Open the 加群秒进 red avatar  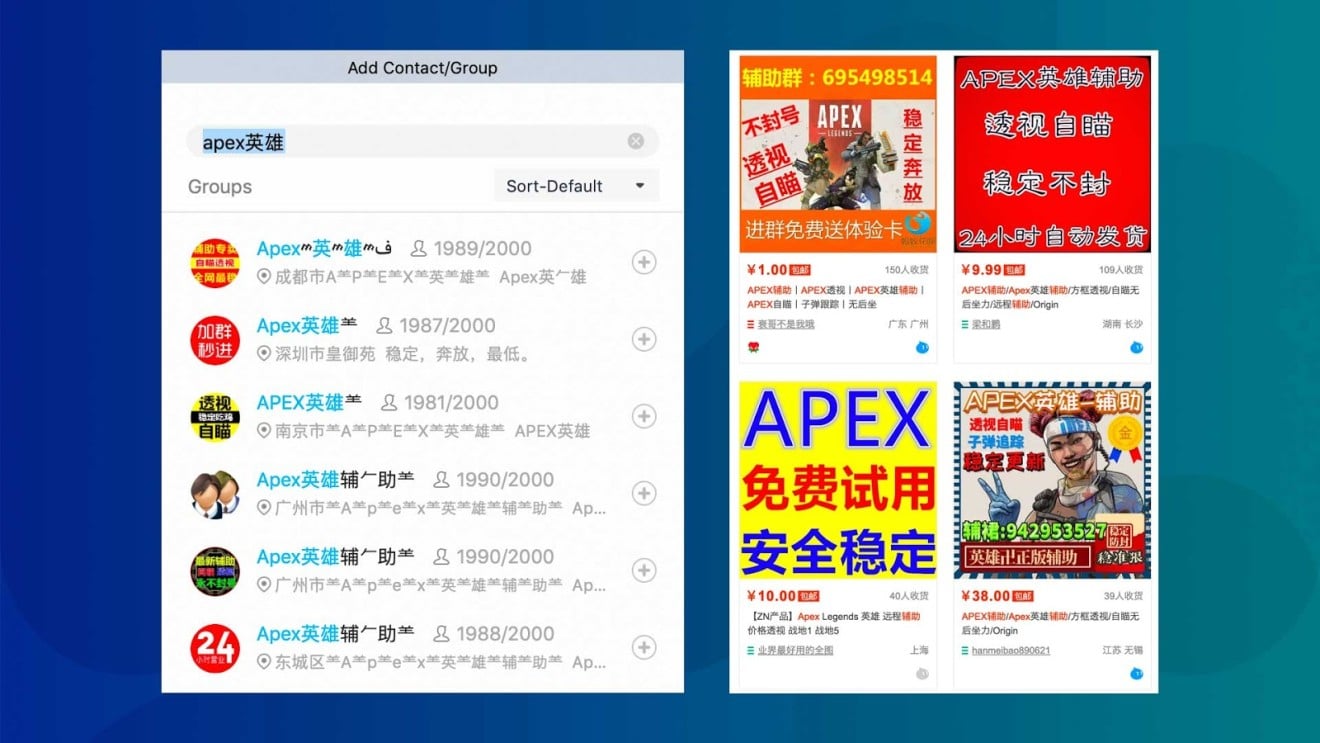[215, 340]
